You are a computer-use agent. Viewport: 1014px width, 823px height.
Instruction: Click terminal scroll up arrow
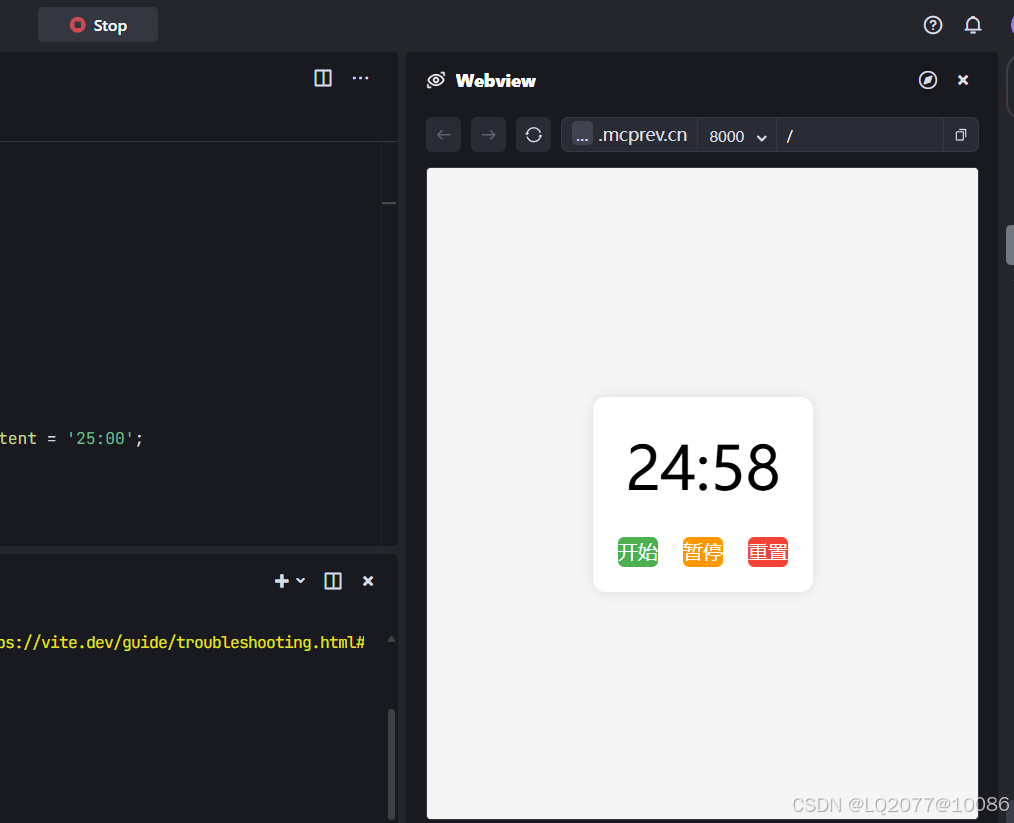[x=391, y=639]
